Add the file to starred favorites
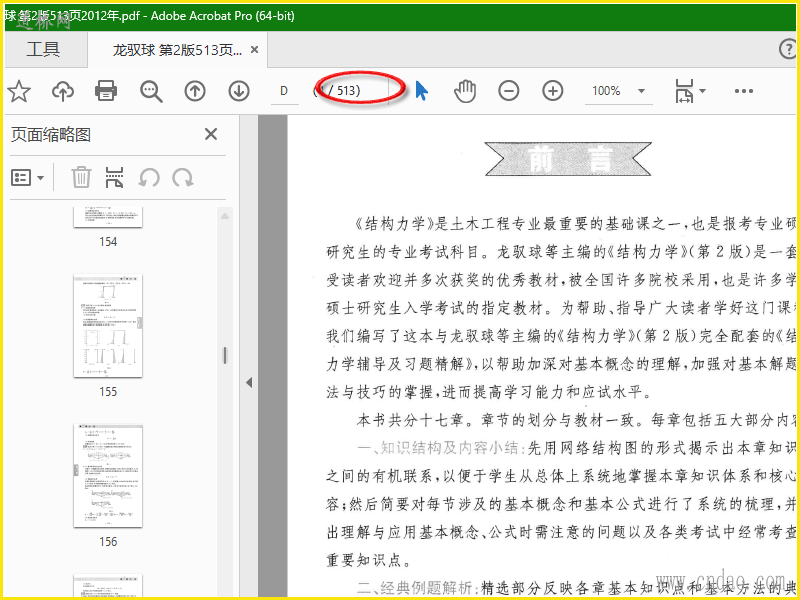The height and width of the screenshot is (600, 800). [19, 91]
